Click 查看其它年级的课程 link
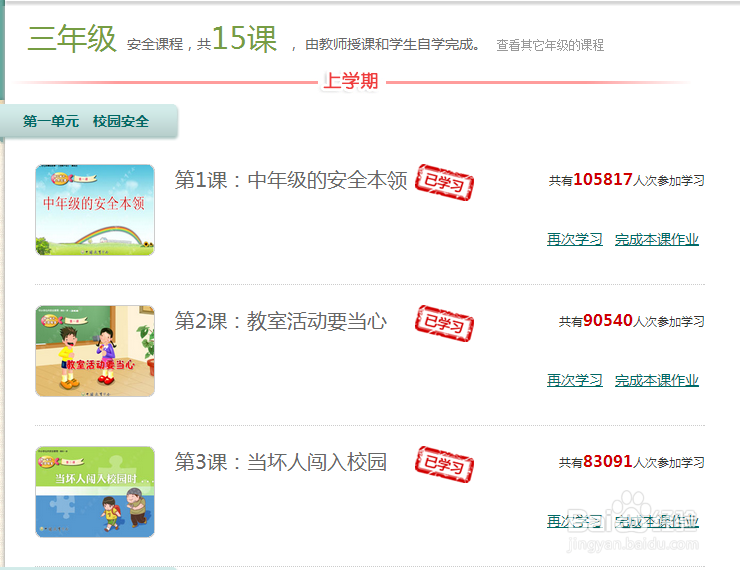This screenshot has width=740, height=570. (x=550, y=45)
